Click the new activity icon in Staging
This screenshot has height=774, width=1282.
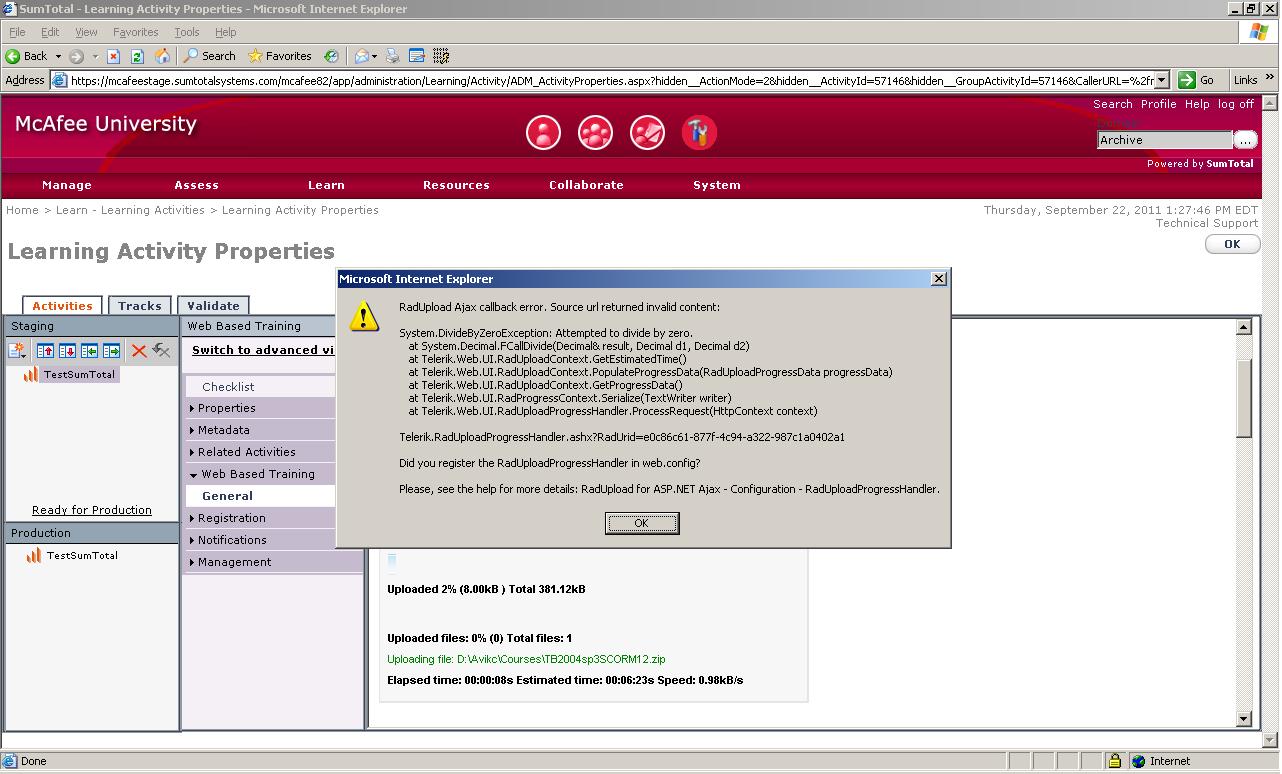(x=17, y=350)
